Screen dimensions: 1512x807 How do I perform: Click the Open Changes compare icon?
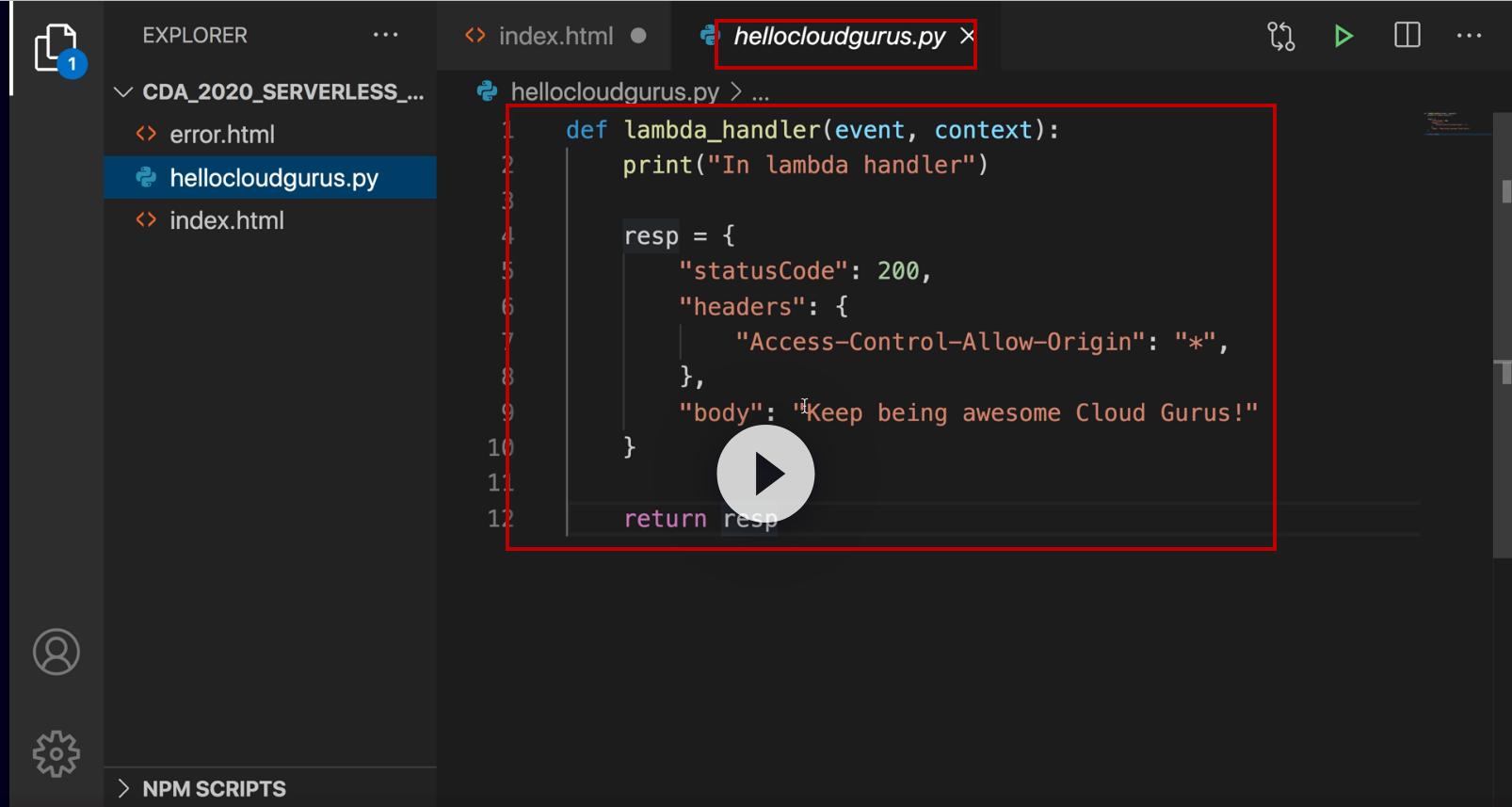point(1281,36)
